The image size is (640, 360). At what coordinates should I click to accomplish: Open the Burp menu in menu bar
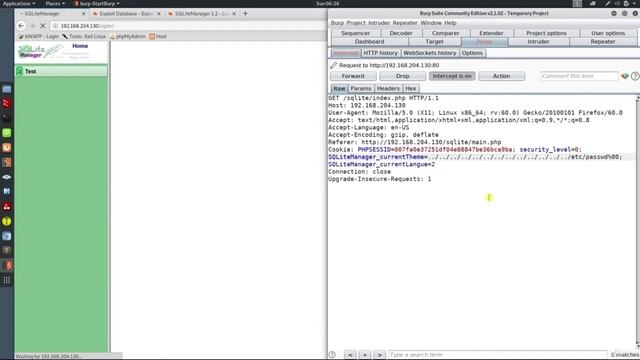(x=337, y=23)
